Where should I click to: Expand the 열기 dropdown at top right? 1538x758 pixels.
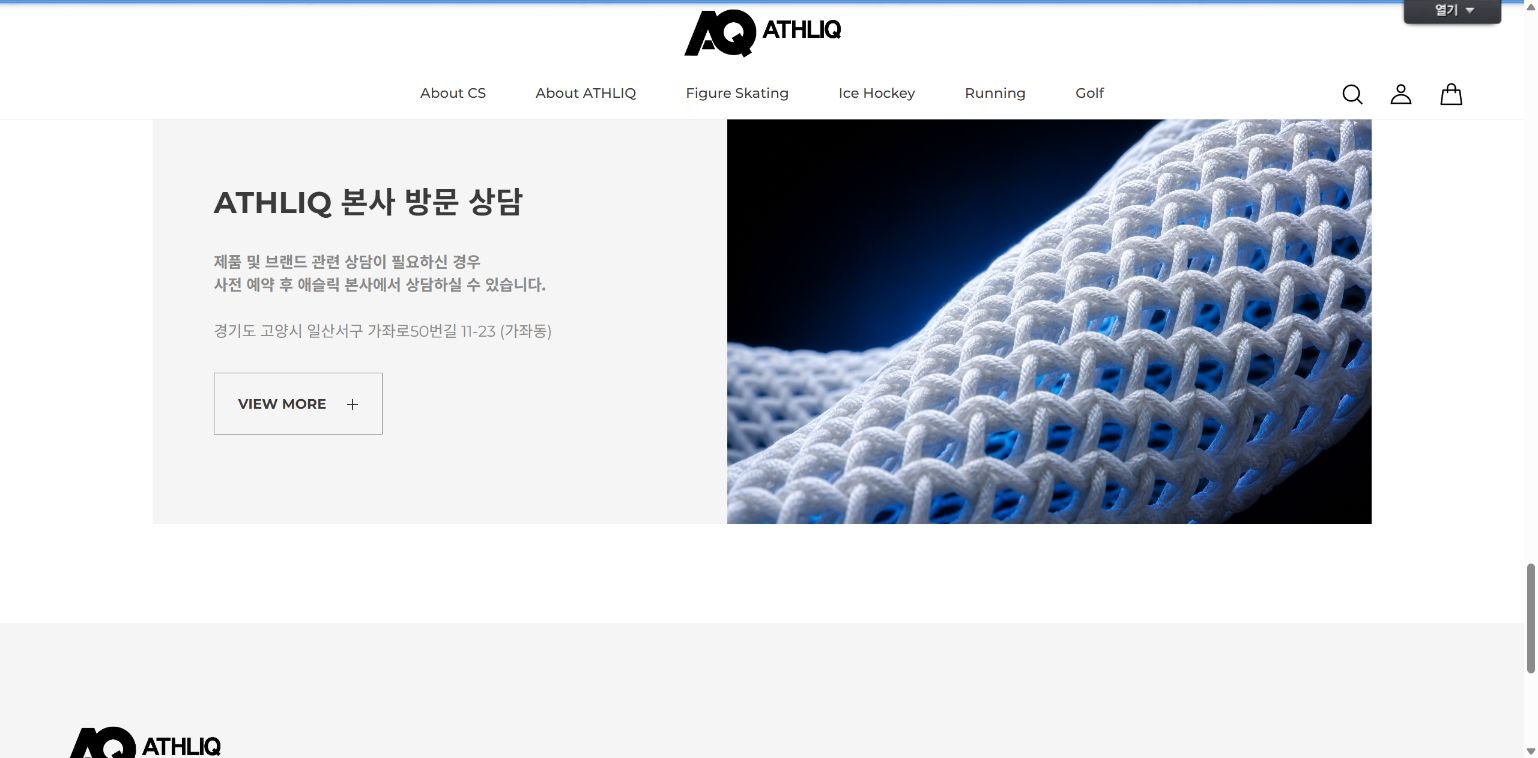[1453, 11]
